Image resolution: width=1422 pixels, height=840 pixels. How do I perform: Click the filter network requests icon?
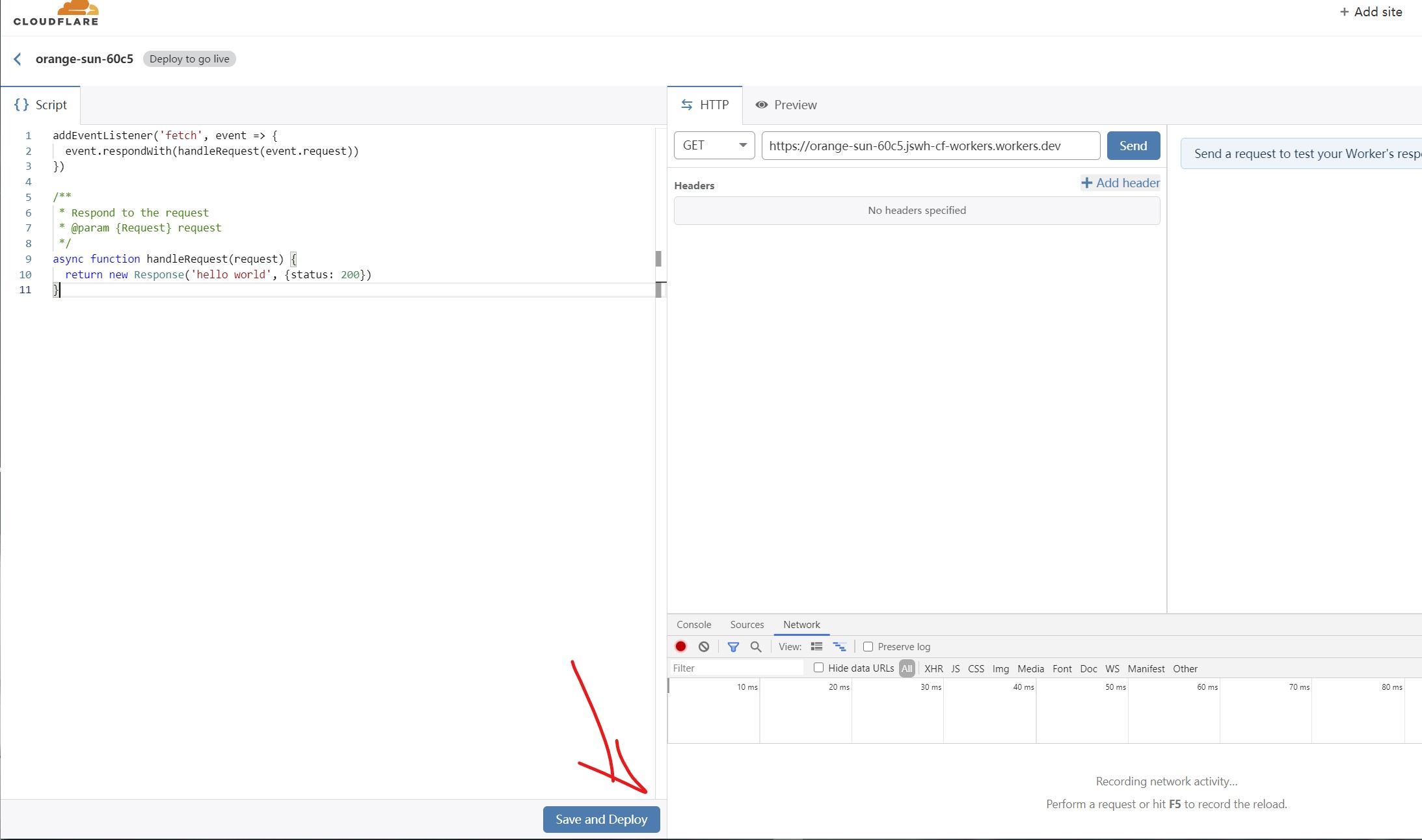(x=733, y=646)
